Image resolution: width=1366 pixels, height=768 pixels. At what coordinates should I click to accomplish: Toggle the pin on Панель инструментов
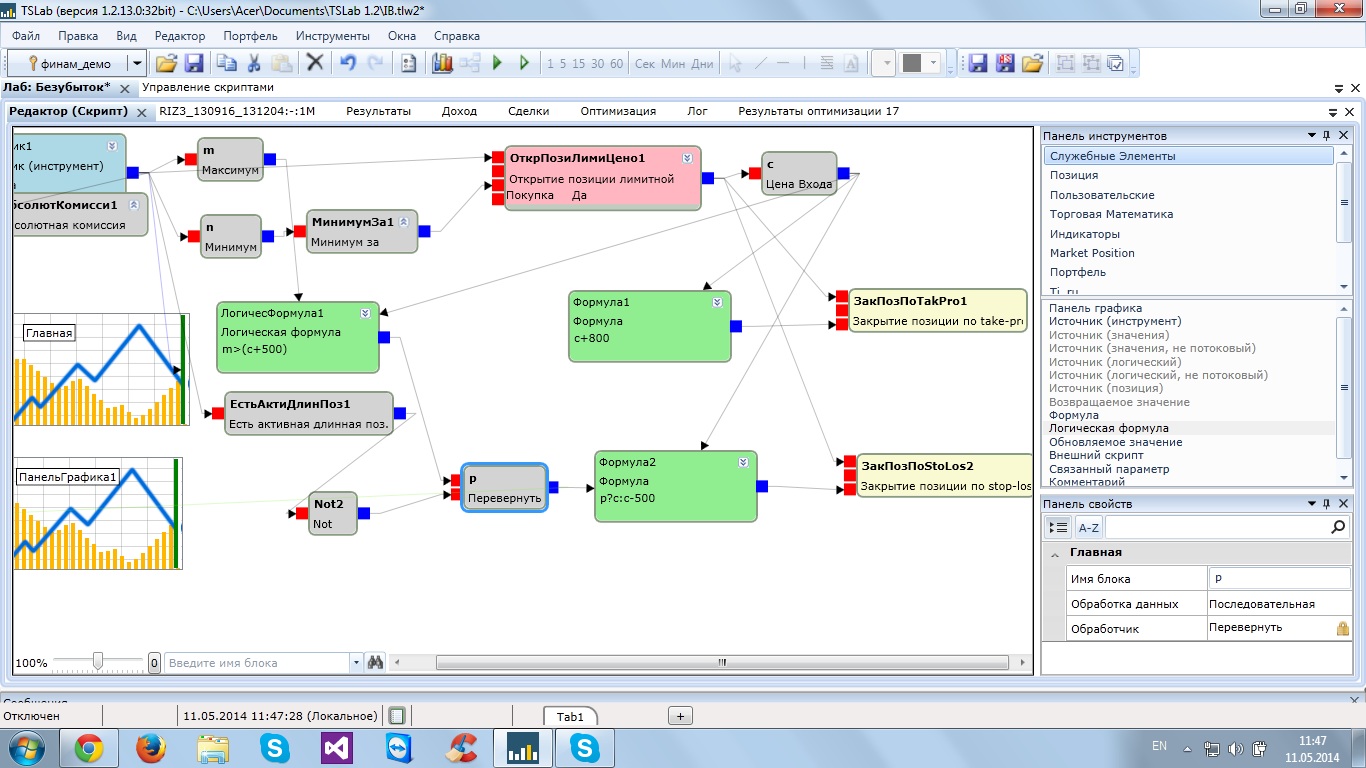(1327, 136)
